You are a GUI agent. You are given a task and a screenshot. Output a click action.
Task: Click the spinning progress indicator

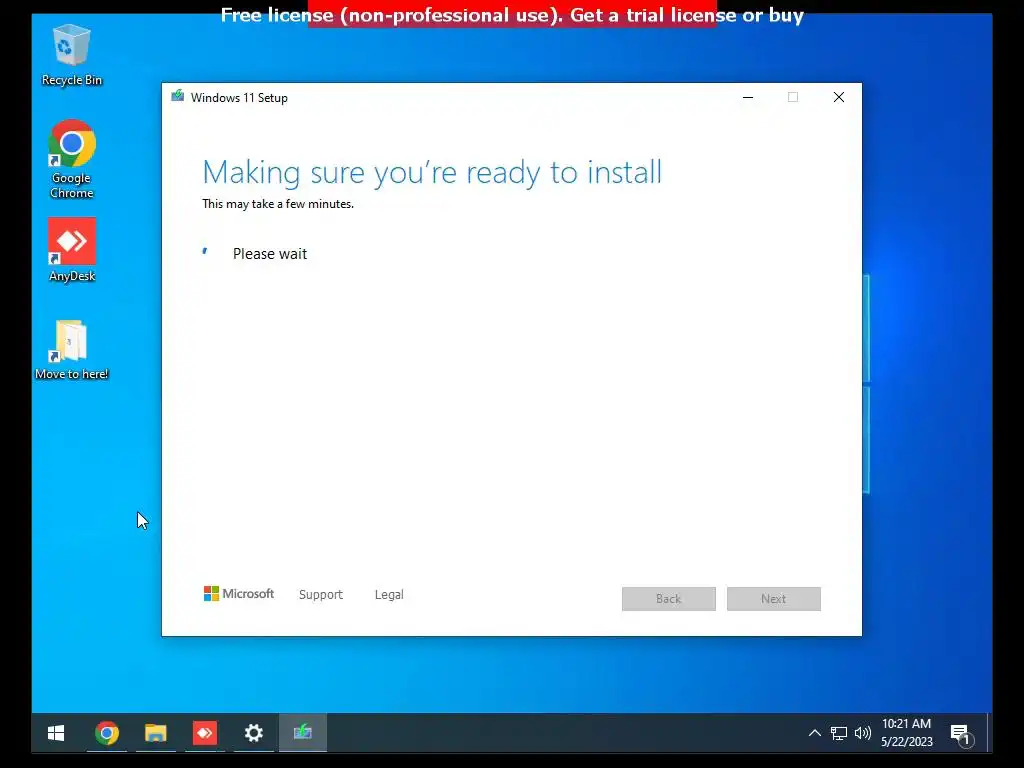[x=206, y=252]
